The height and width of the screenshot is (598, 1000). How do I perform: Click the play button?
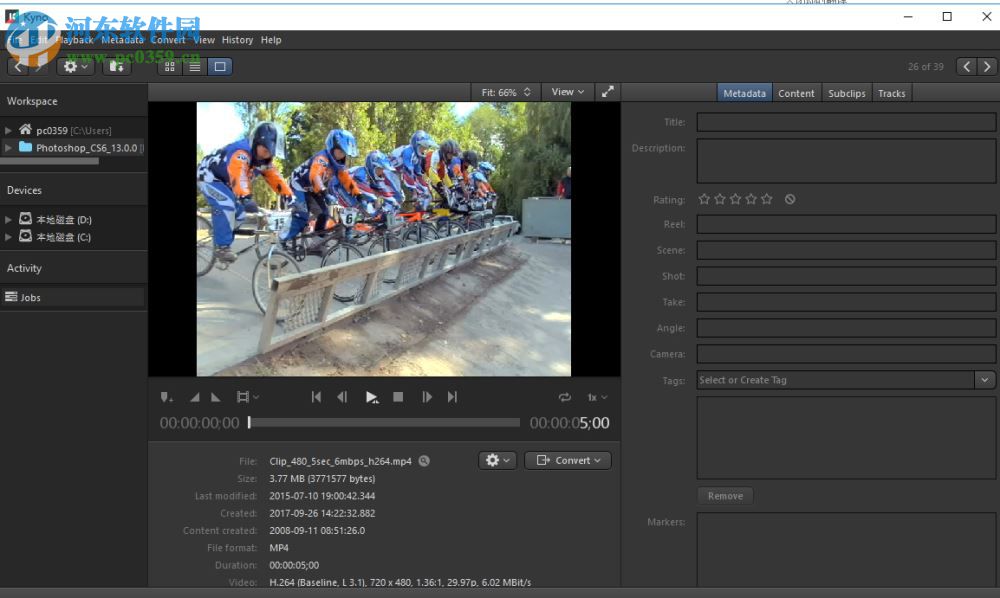click(x=372, y=397)
